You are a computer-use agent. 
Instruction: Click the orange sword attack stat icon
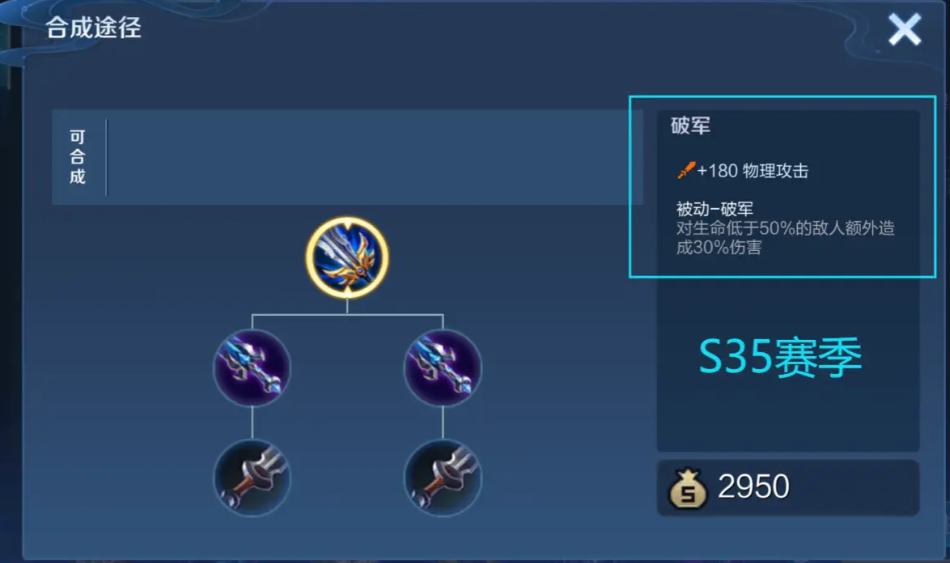click(686, 170)
